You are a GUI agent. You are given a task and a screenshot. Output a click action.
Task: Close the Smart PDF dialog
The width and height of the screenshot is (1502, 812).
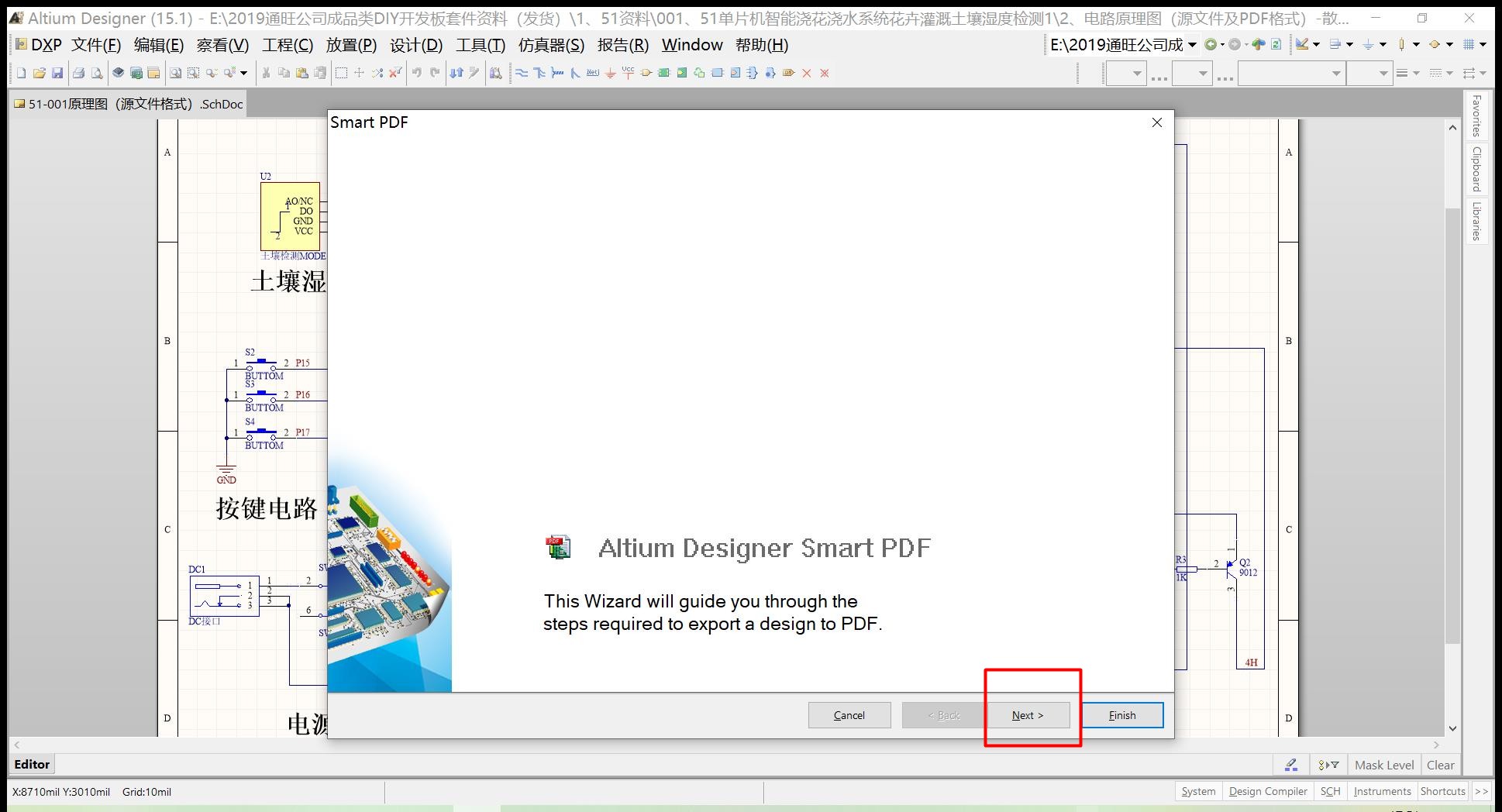(1157, 122)
